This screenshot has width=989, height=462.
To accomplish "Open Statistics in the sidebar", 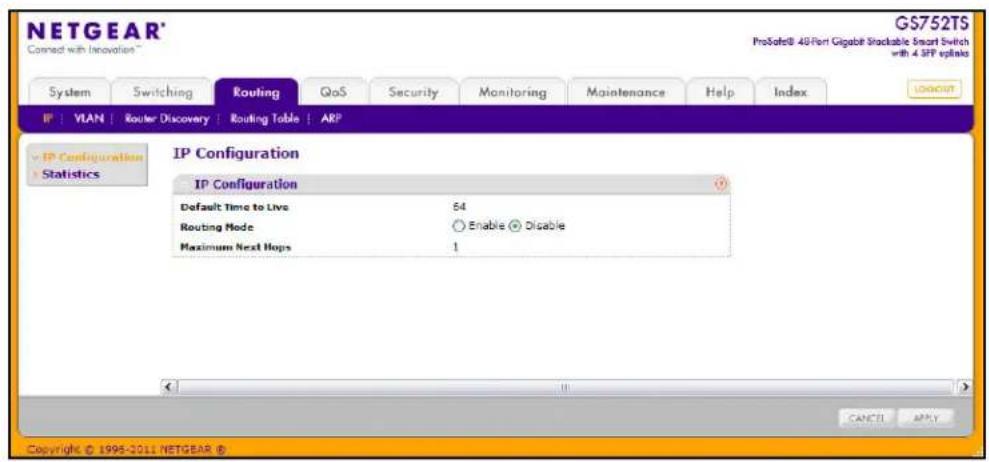I will [71, 174].
